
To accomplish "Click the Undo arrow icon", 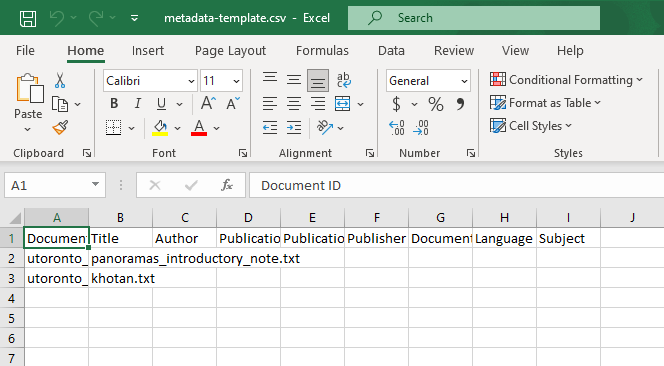I will [57, 18].
